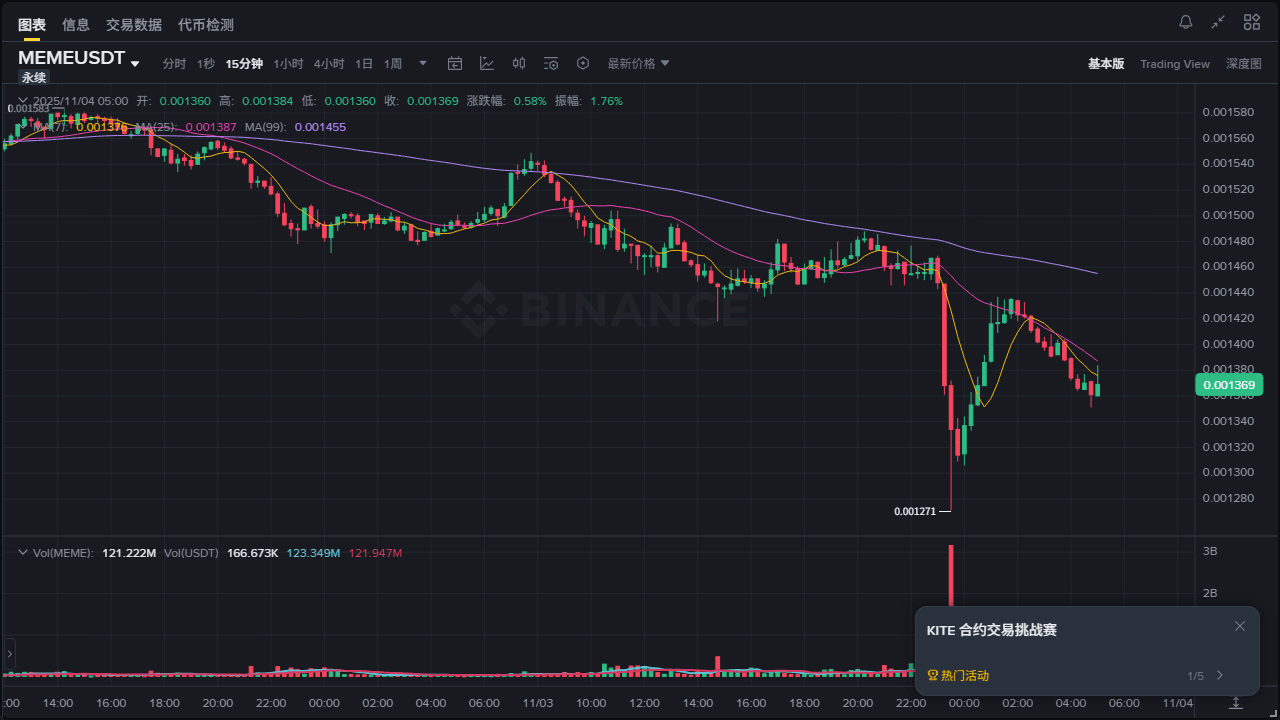The width and height of the screenshot is (1280, 720).
Task: Close the KITE 合约交易挑战赛 popup
Action: click(1240, 626)
